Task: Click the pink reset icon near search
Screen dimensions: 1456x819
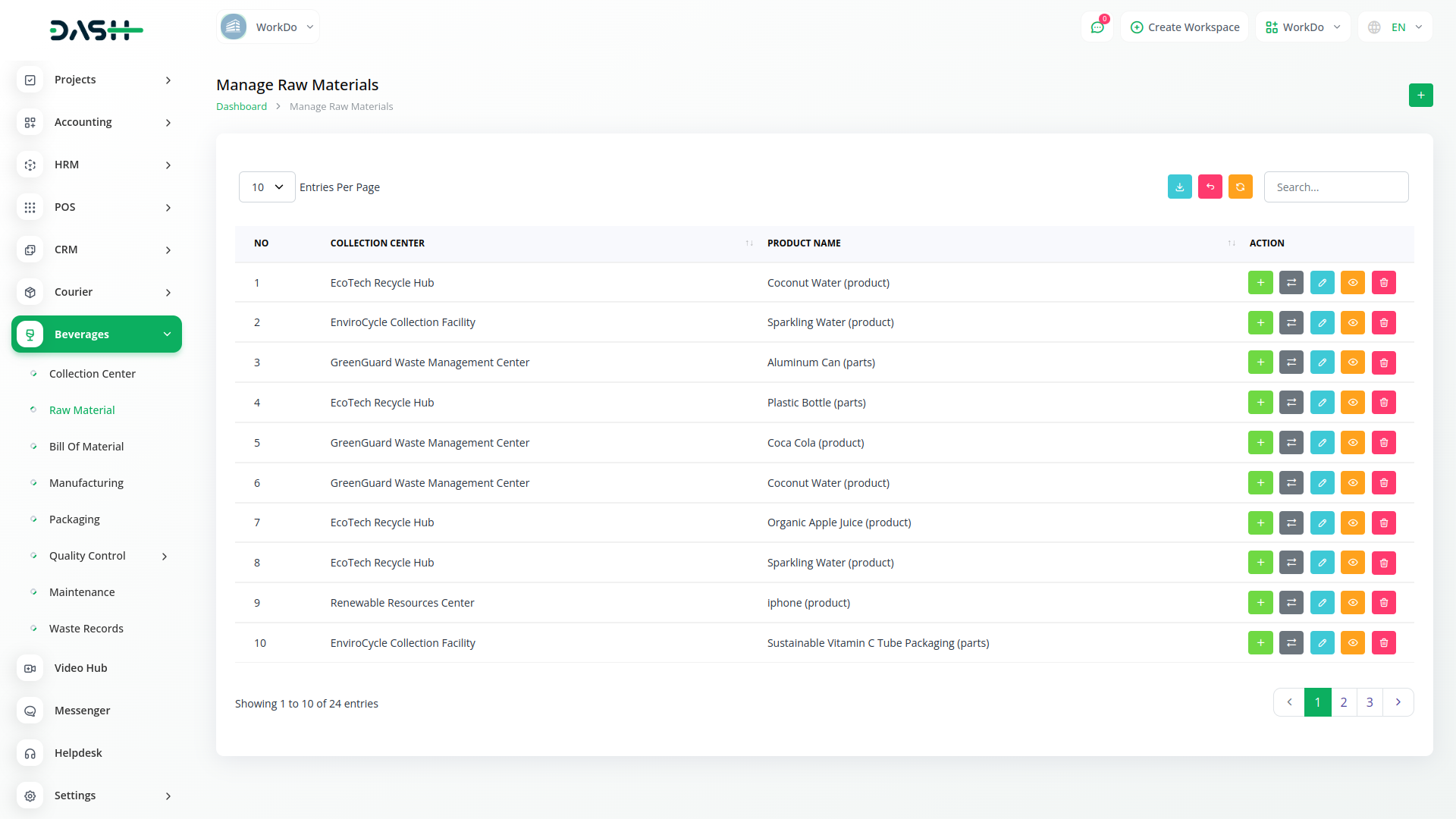Action: [x=1210, y=187]
